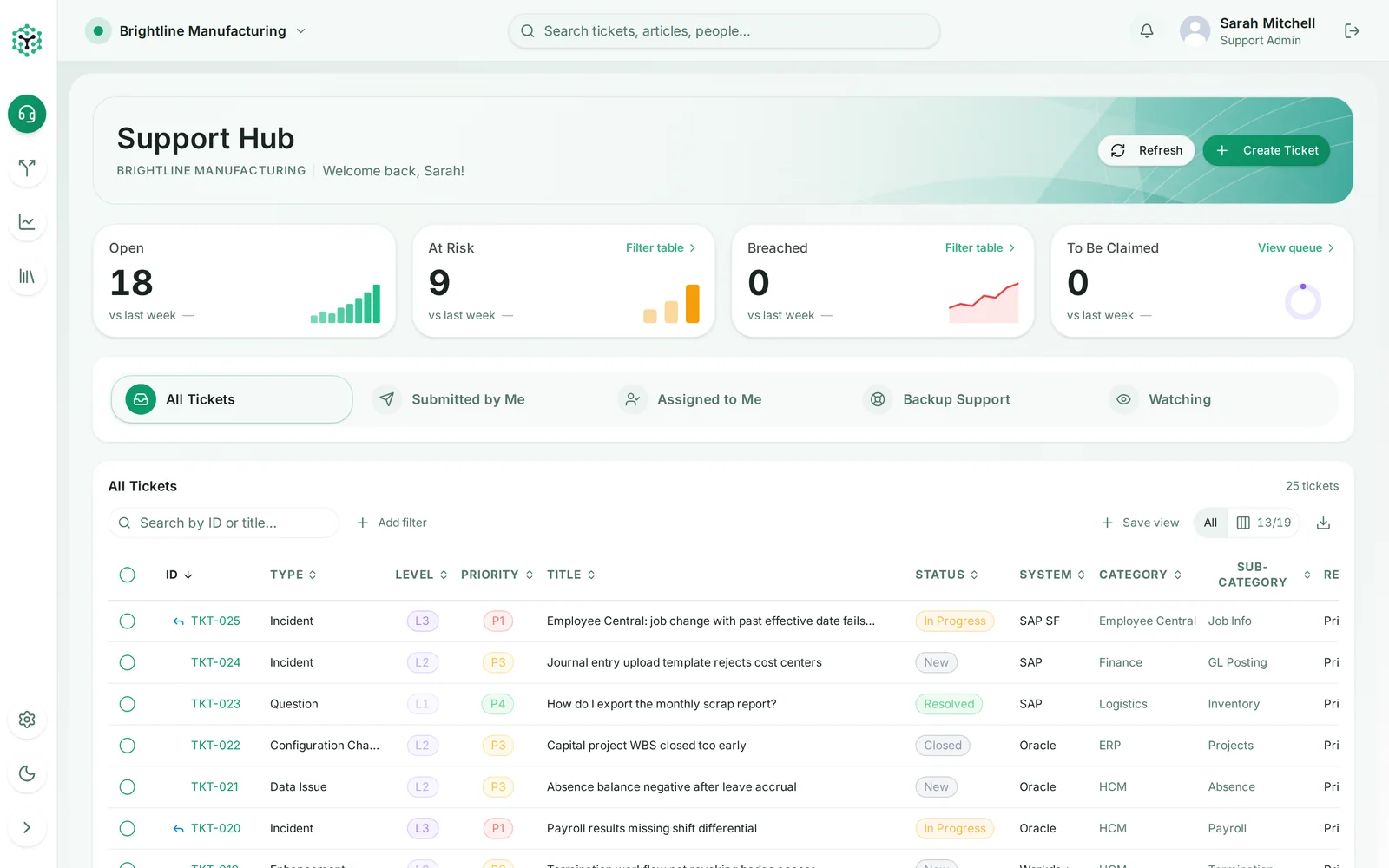Click the Create Ticket button
This screenshot has width=1389, height=868.
pyautogui.click(x=1267, y=150)
